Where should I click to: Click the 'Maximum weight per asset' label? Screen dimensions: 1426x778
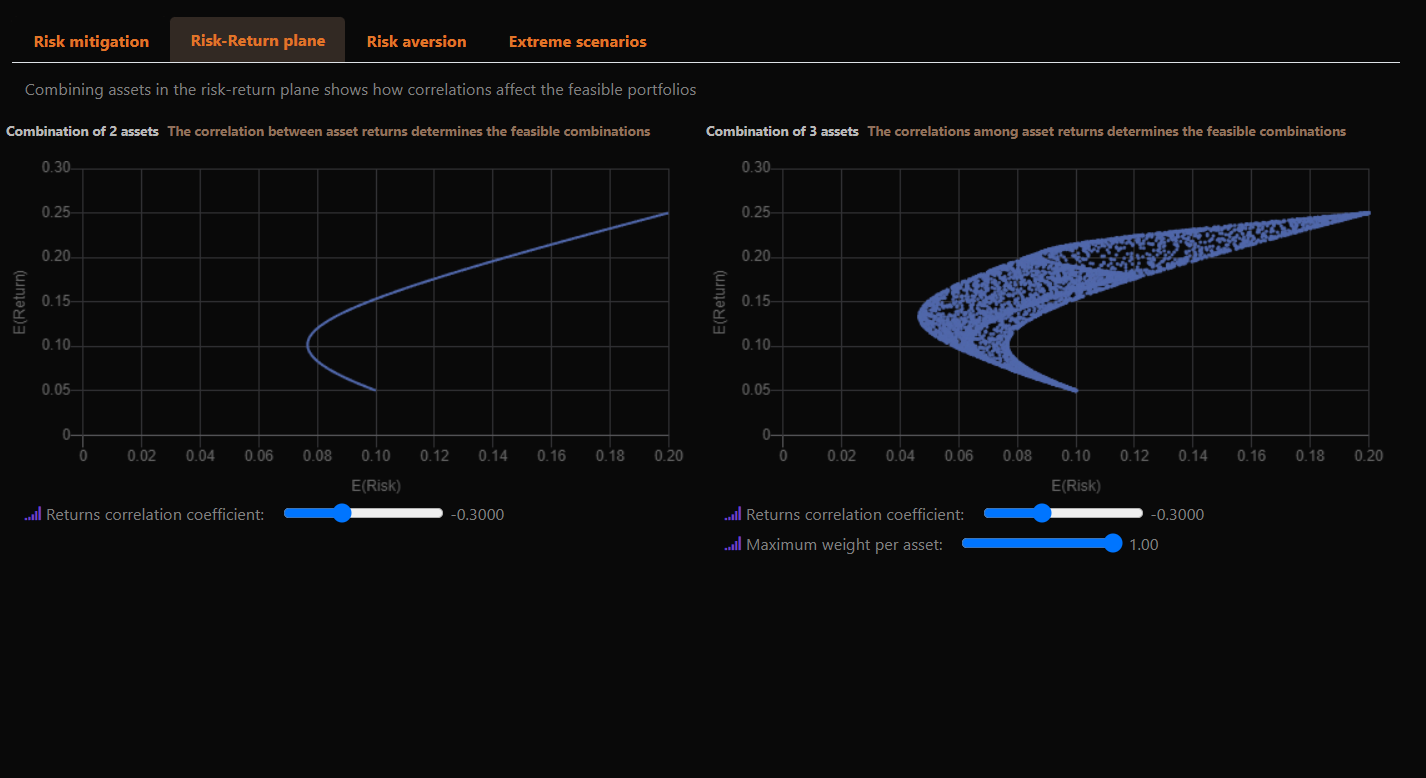pos(844,545)
